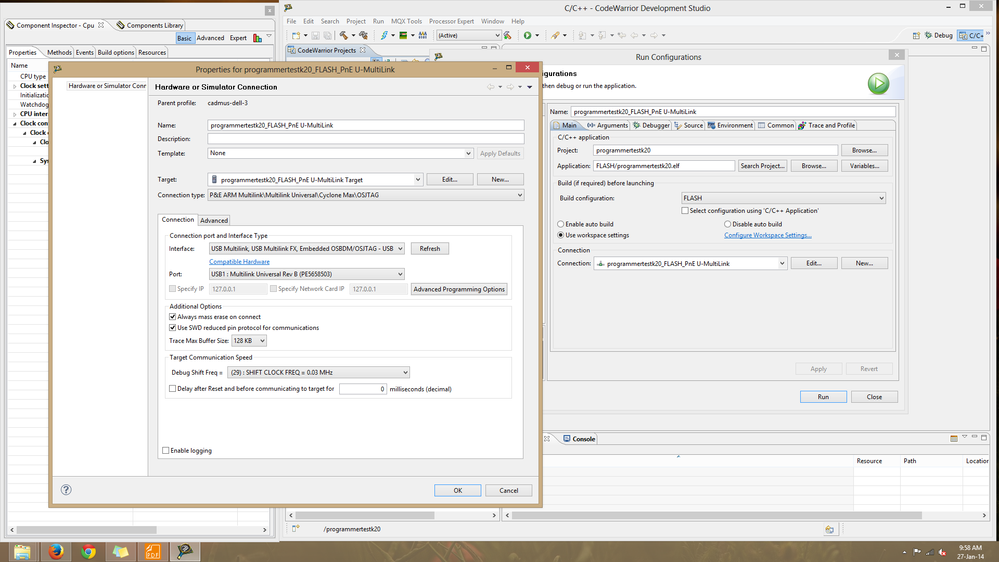Click the Compatible Hardware link
This screenshot has height=562, width=999.
[240, 262]
